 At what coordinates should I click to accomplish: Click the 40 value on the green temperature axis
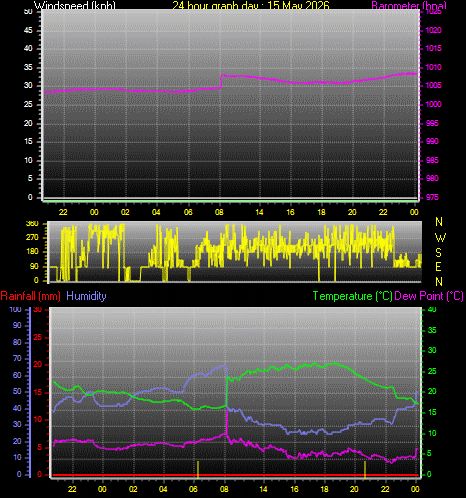[432, 310]
